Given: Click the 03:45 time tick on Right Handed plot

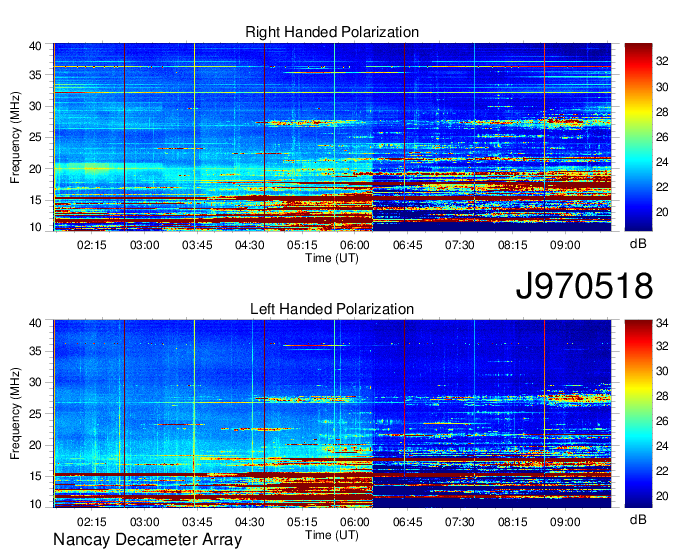Looking at the screenshot, I should [x=197, y=245].
